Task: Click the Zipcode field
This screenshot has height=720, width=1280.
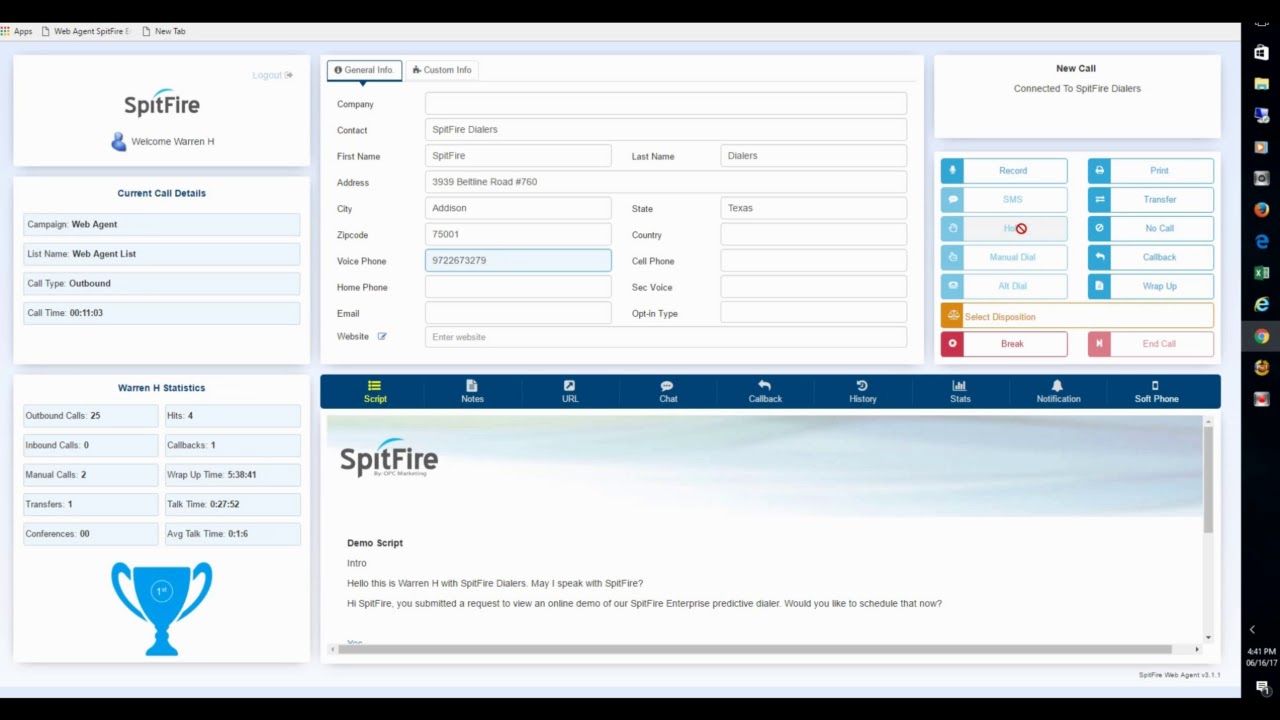Action: pyautogui.click(x=518, y=234)
